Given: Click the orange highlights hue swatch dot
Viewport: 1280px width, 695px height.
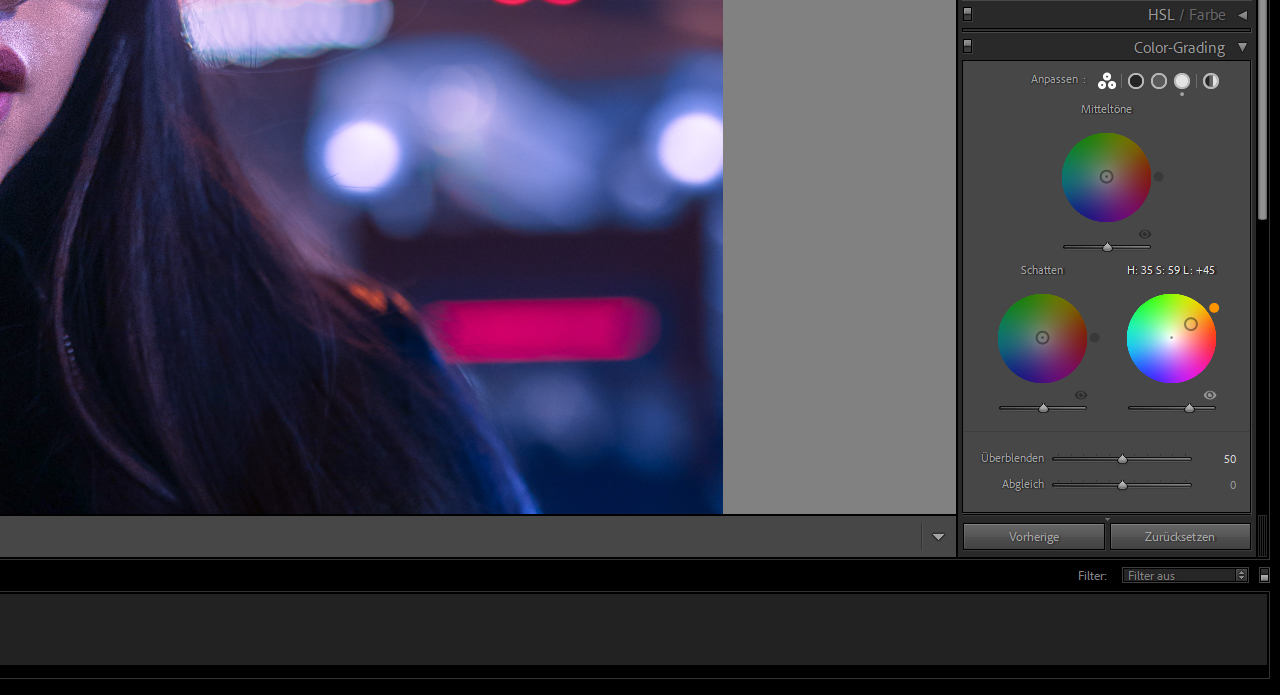Looking at the screenshot, I should (1214, 308).
